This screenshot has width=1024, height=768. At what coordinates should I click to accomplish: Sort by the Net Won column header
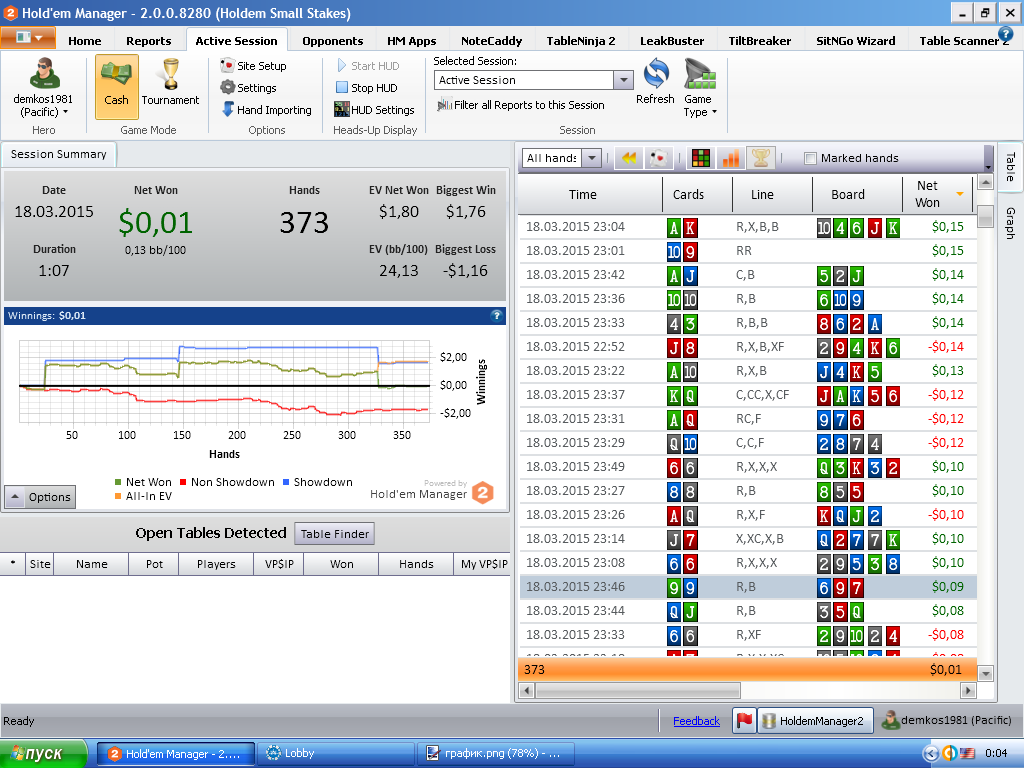point(937,194)
